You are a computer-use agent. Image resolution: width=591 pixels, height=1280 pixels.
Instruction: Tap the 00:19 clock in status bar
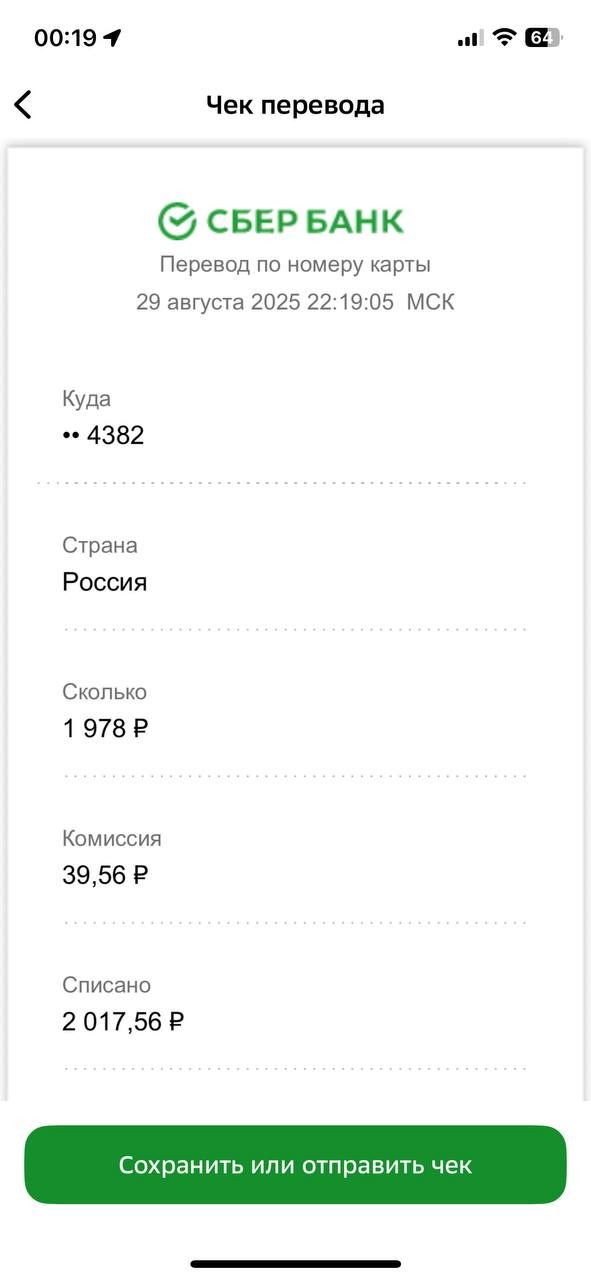[x=65, y=38]
